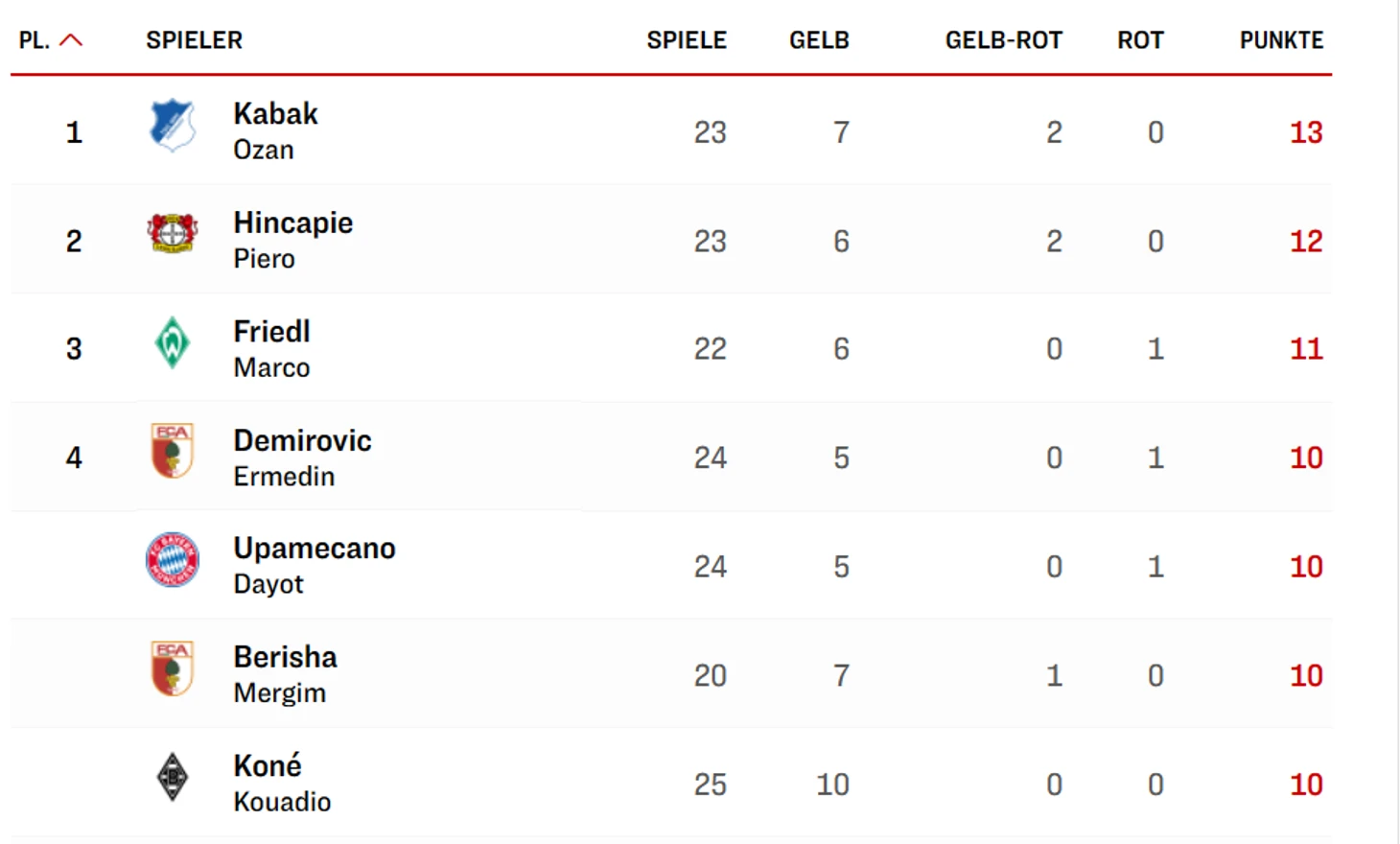Sort table by SPIELE column header
This screenshot has height=844, width=1400.
tap(687, 40)
